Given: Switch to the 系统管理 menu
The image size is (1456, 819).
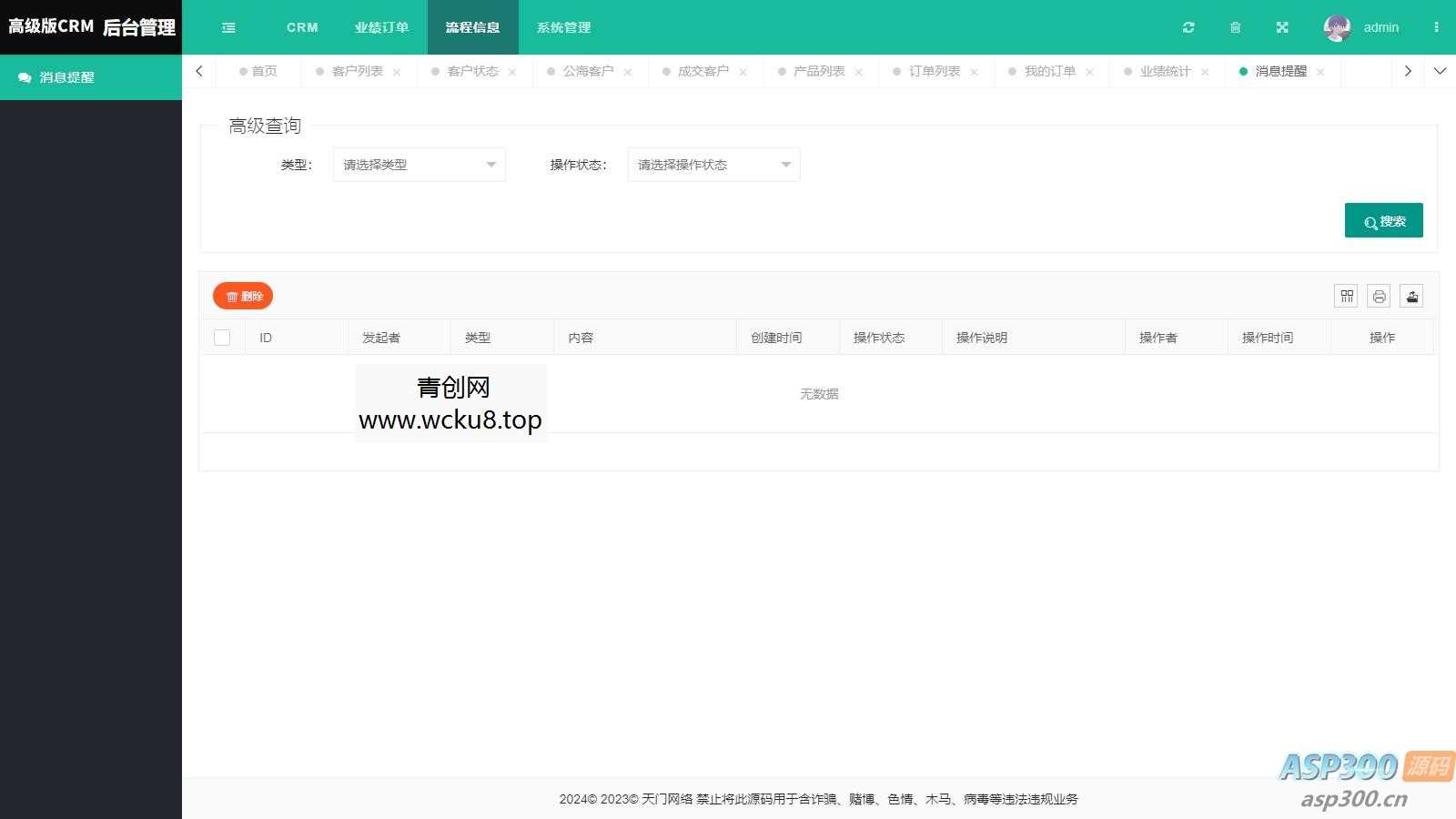Looking at the screenshot, I should (563, 27).
